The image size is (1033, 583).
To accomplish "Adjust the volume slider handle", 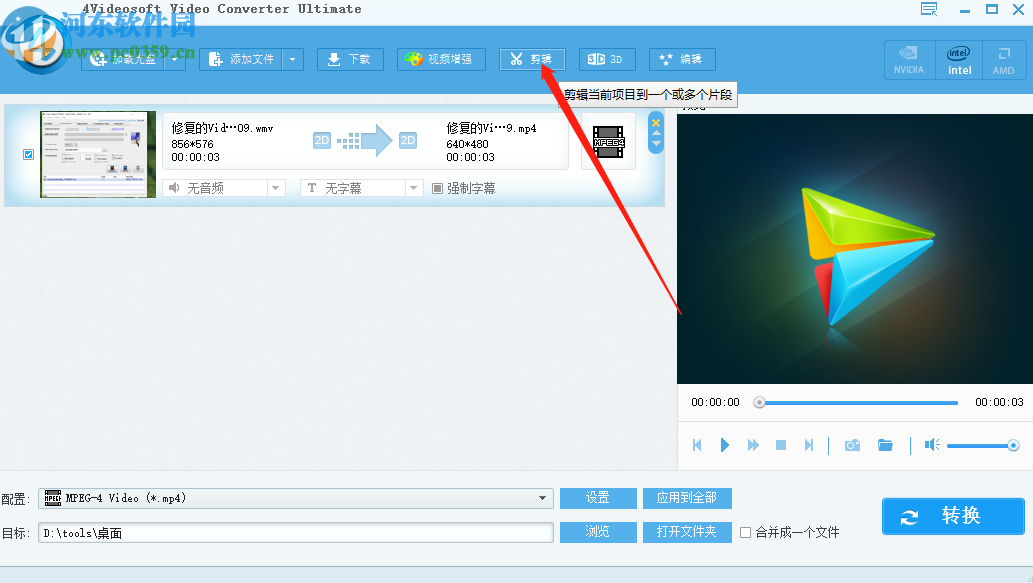I will (1014, 446).
